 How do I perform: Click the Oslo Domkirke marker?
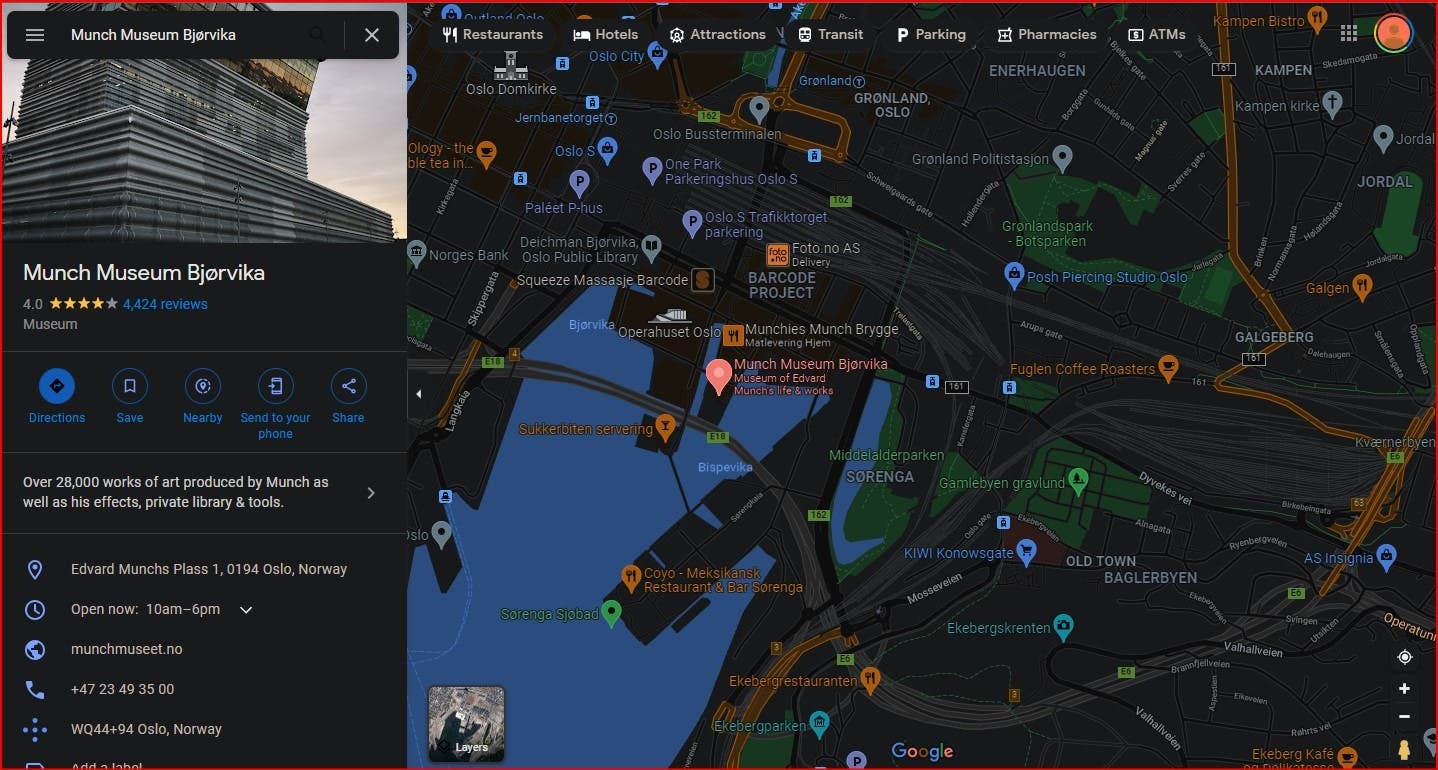510,66
